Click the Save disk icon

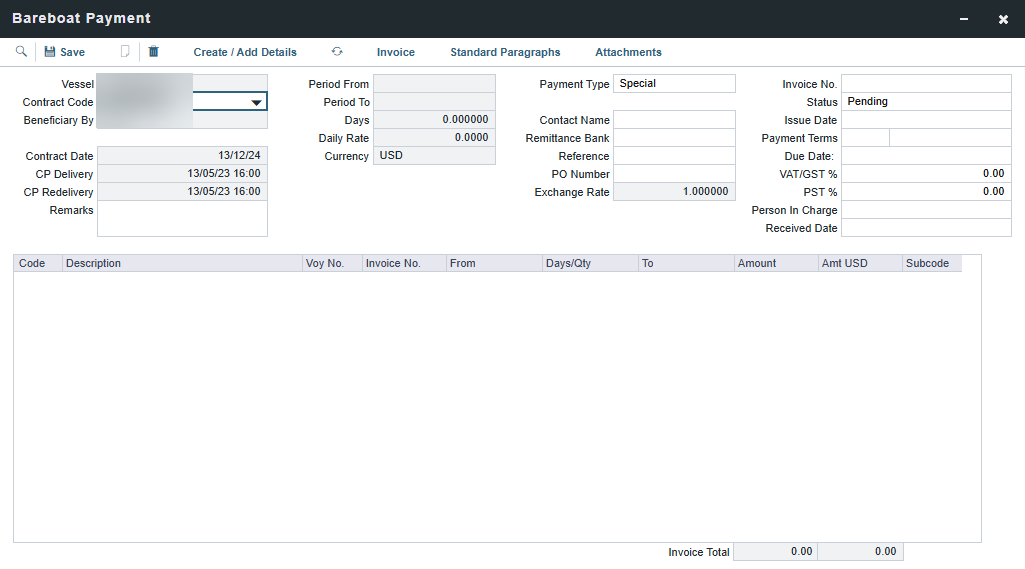50,52
